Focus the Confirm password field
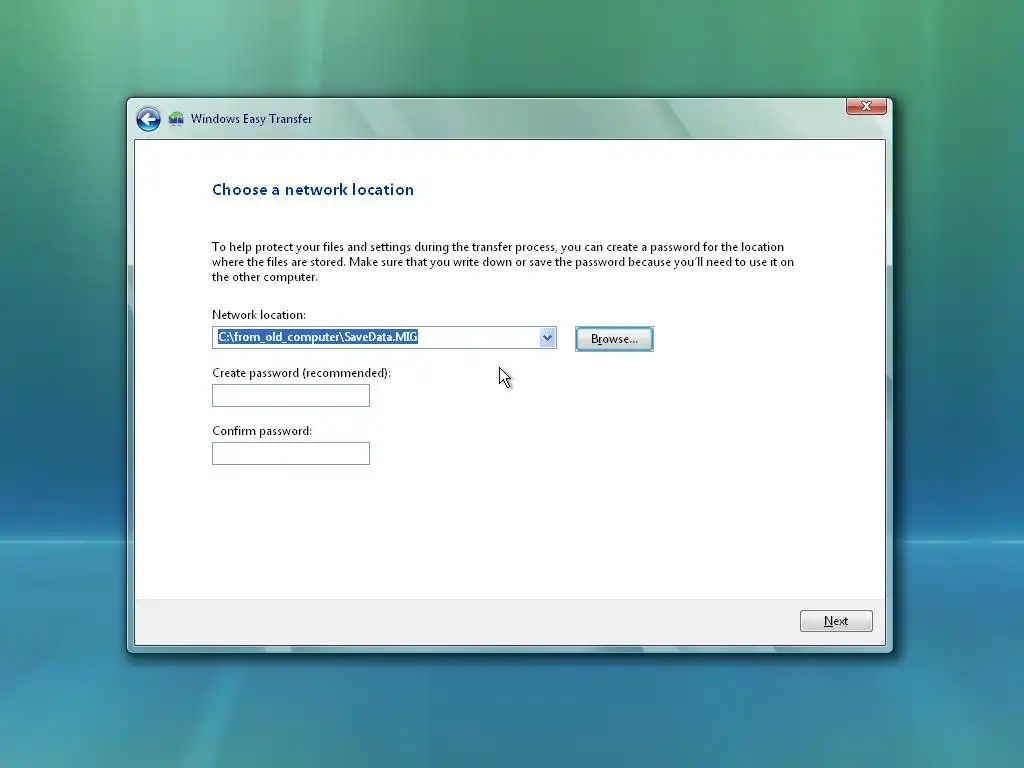This screenshot has width=1024, height=768. (x=291, y=454)
